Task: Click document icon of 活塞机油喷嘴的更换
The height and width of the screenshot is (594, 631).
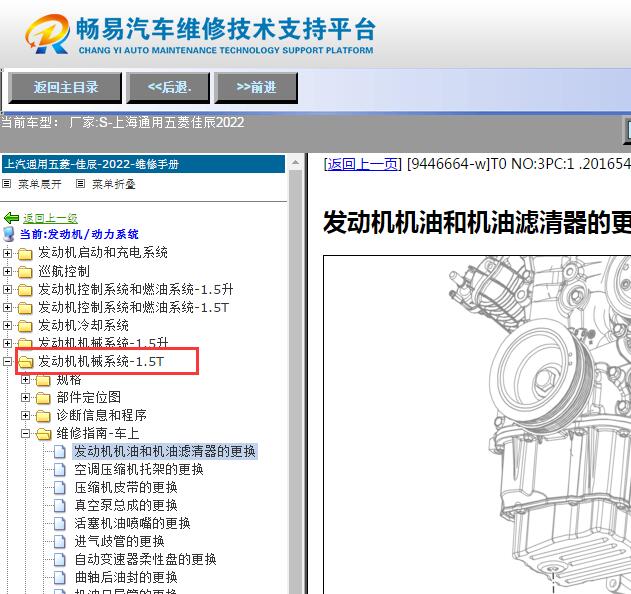Action: 60,524
